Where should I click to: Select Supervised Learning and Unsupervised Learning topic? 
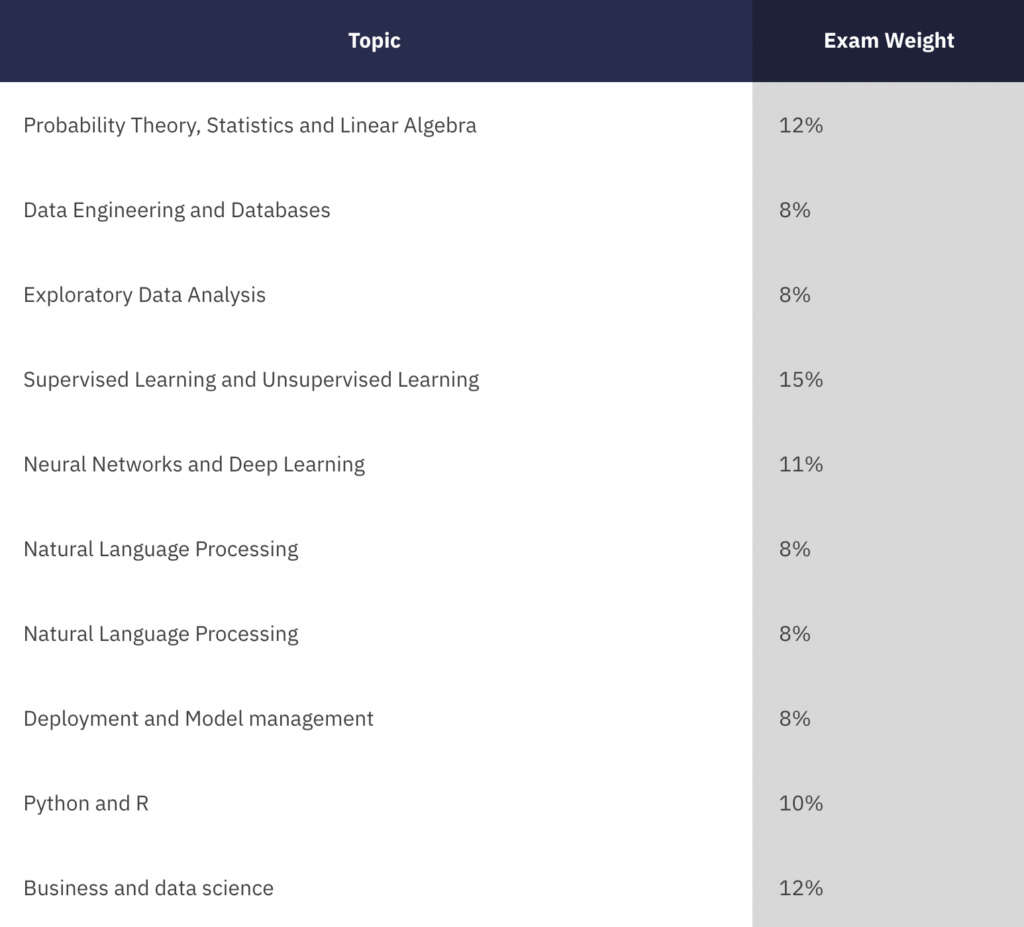click(251, 380)
